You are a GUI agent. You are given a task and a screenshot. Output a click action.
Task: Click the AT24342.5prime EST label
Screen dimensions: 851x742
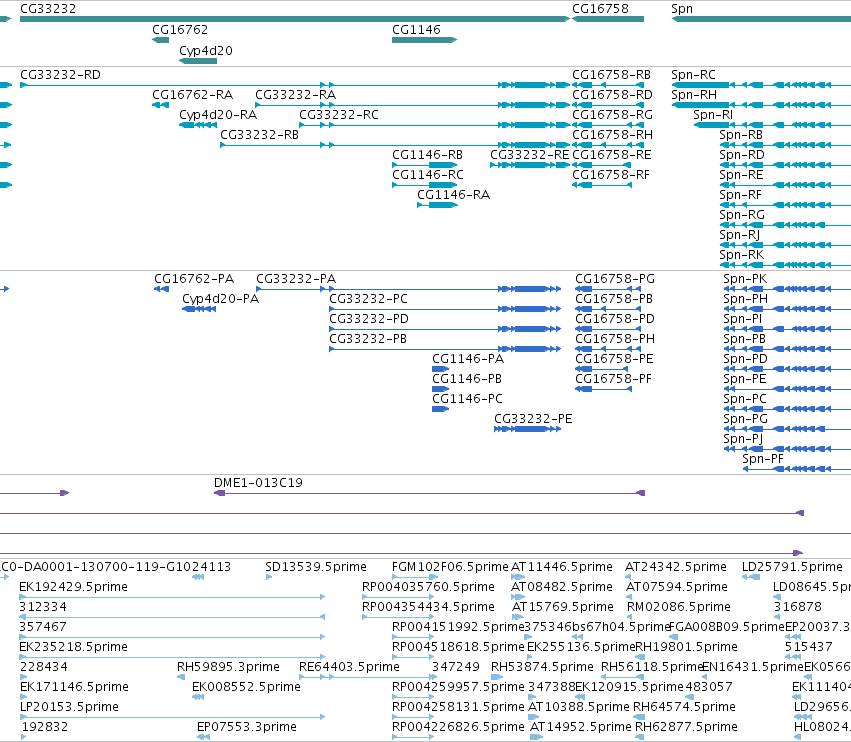(x=676, y=567)
